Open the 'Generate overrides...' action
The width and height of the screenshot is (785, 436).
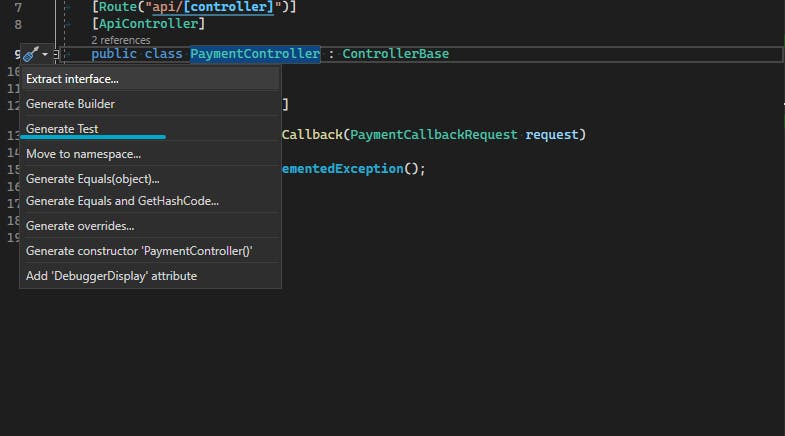pos(80,226)
